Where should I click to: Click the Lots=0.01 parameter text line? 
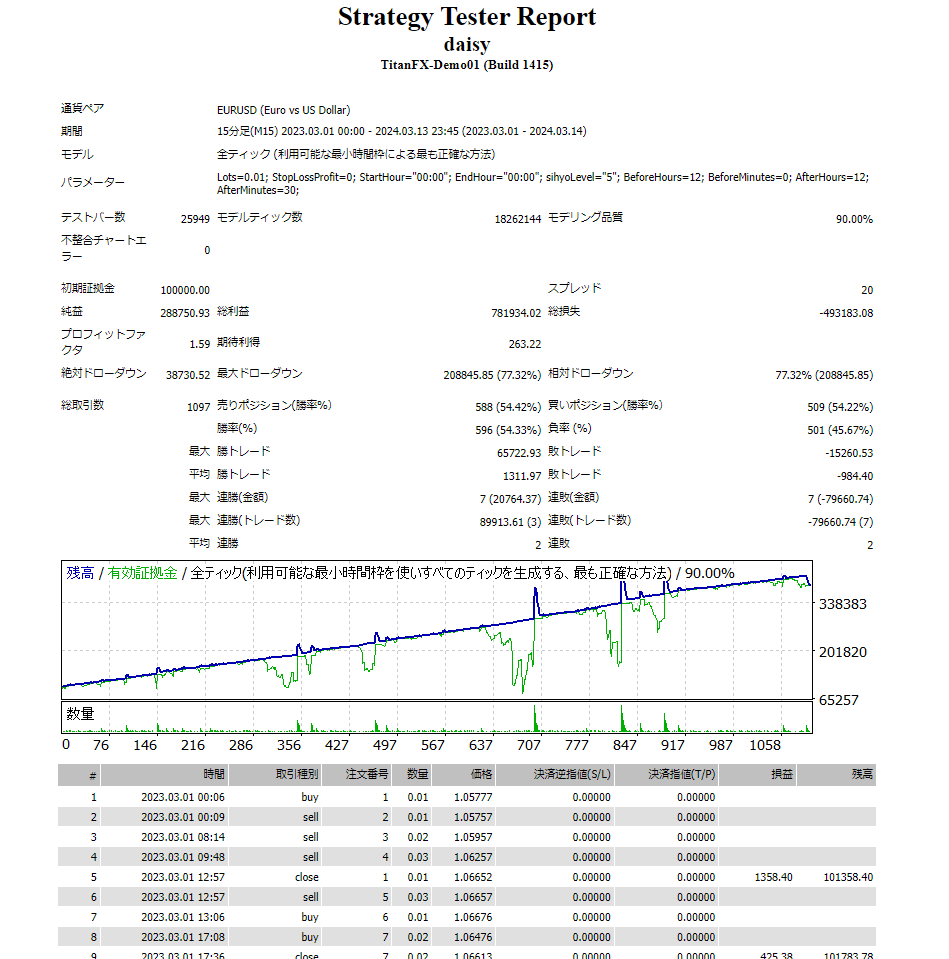[x=542, y=177]
